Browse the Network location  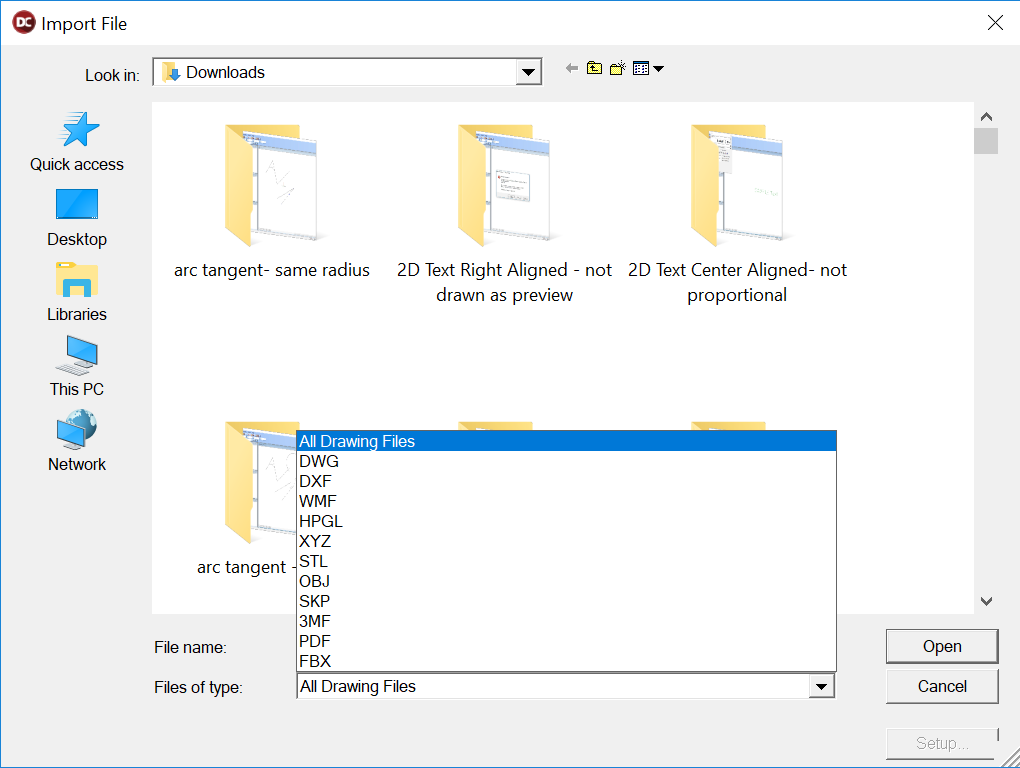click(x=77, y=441)
